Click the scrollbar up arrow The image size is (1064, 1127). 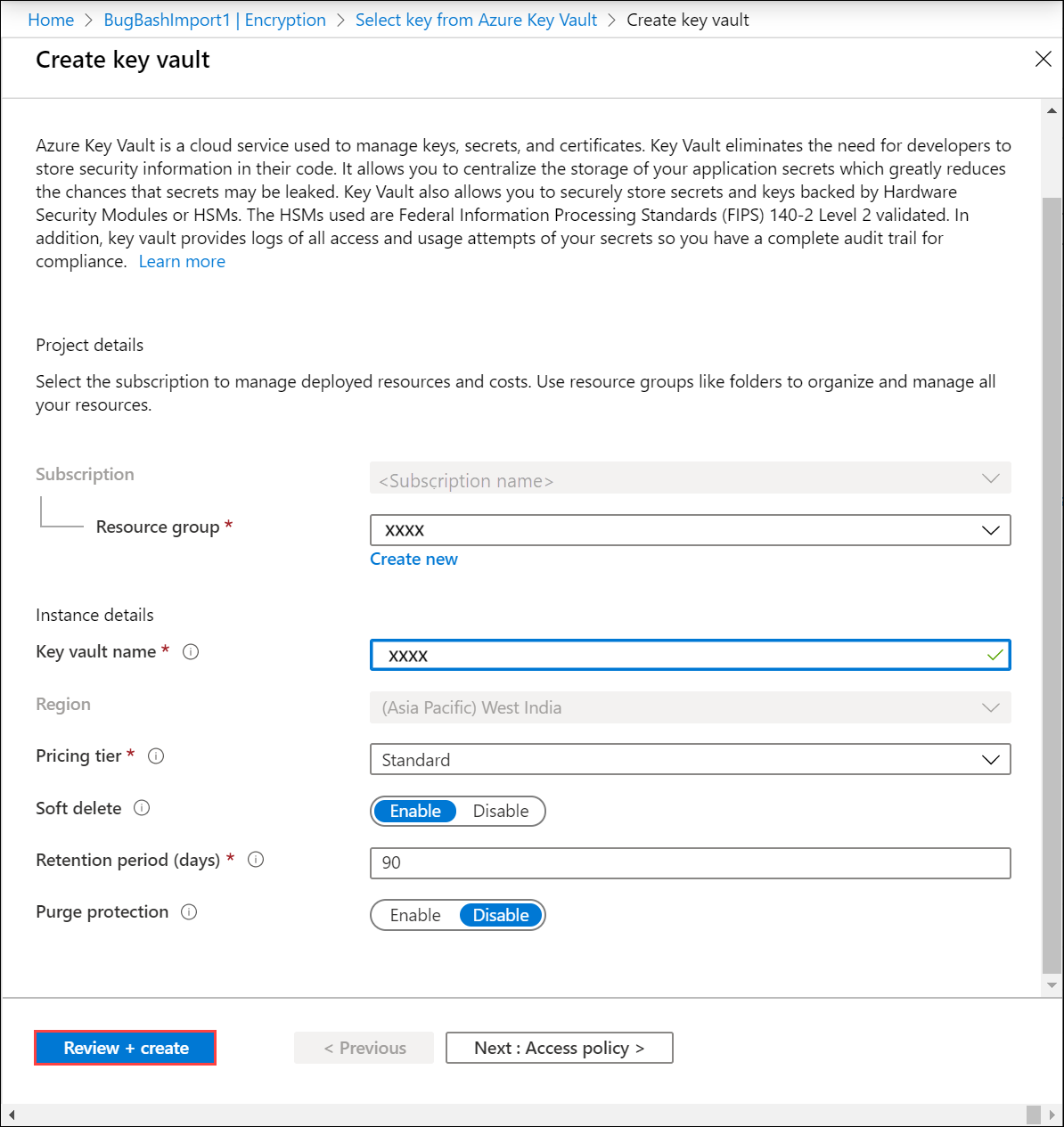point(1052,111)
